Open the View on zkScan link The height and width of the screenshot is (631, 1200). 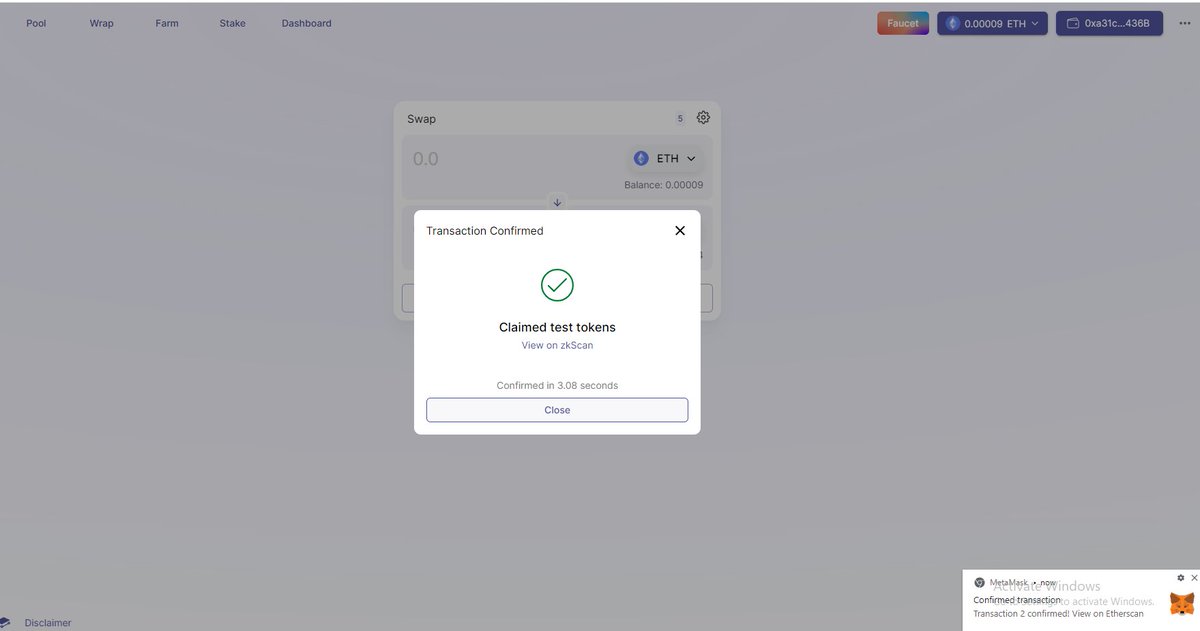point(557,345)
